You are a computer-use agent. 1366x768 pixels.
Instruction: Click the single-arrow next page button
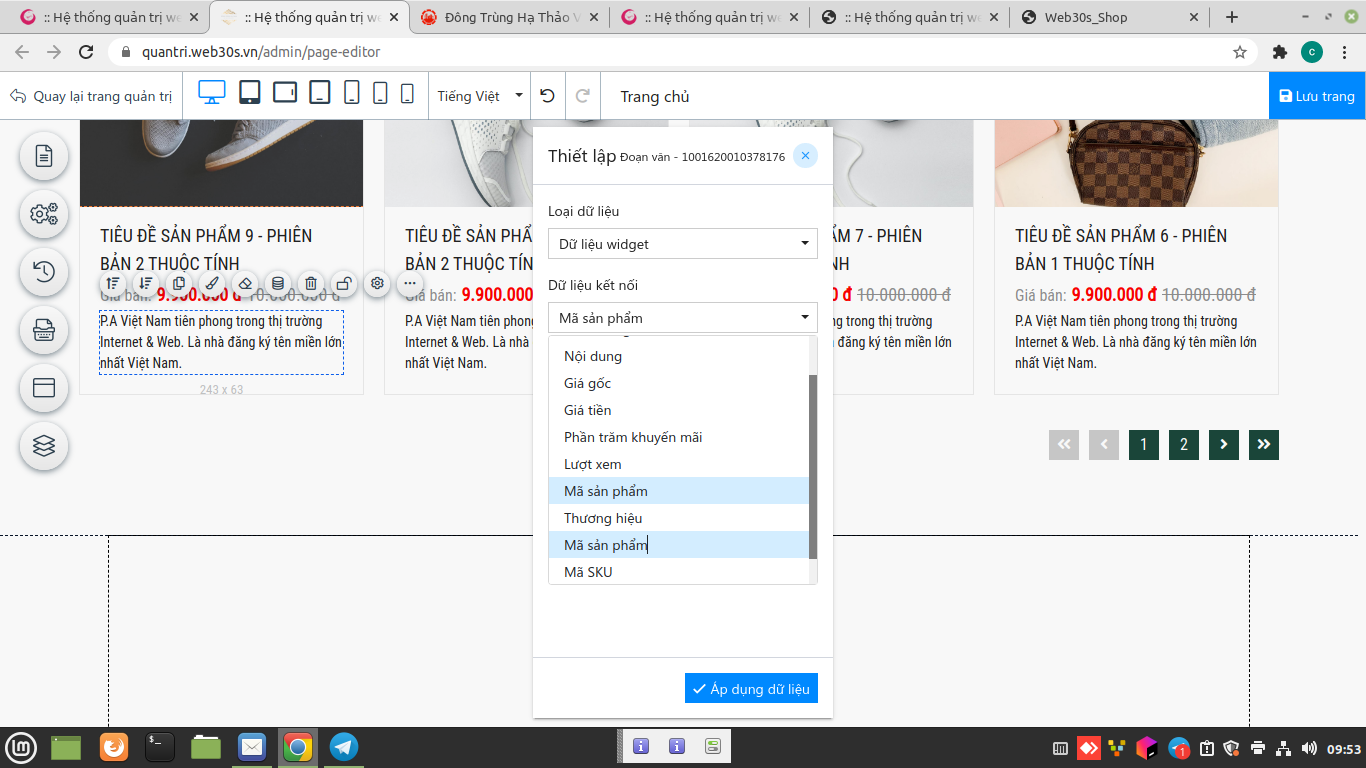point(1224,445)
